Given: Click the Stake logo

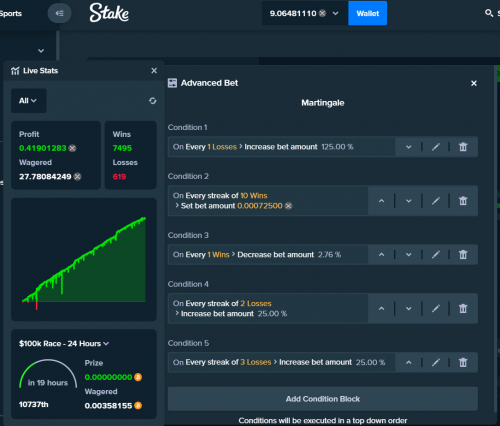Looking at the screenshot, I should pyautogui.click(x=109, y=13).
